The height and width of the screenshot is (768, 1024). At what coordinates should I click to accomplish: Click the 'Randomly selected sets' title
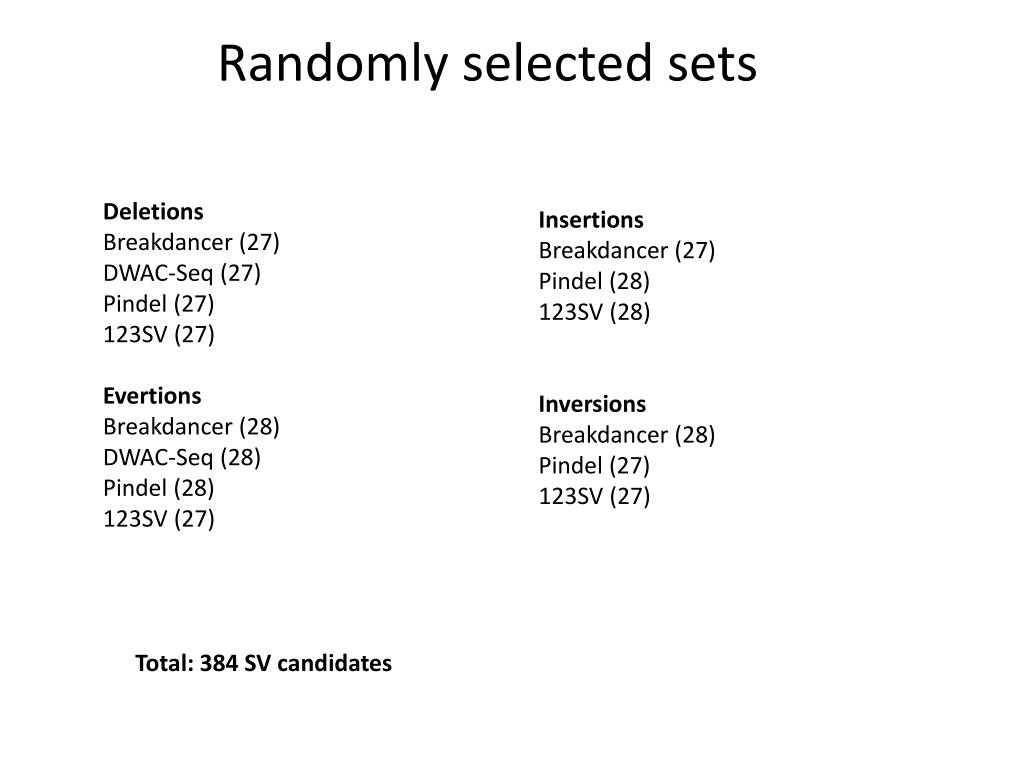[487, 63]
